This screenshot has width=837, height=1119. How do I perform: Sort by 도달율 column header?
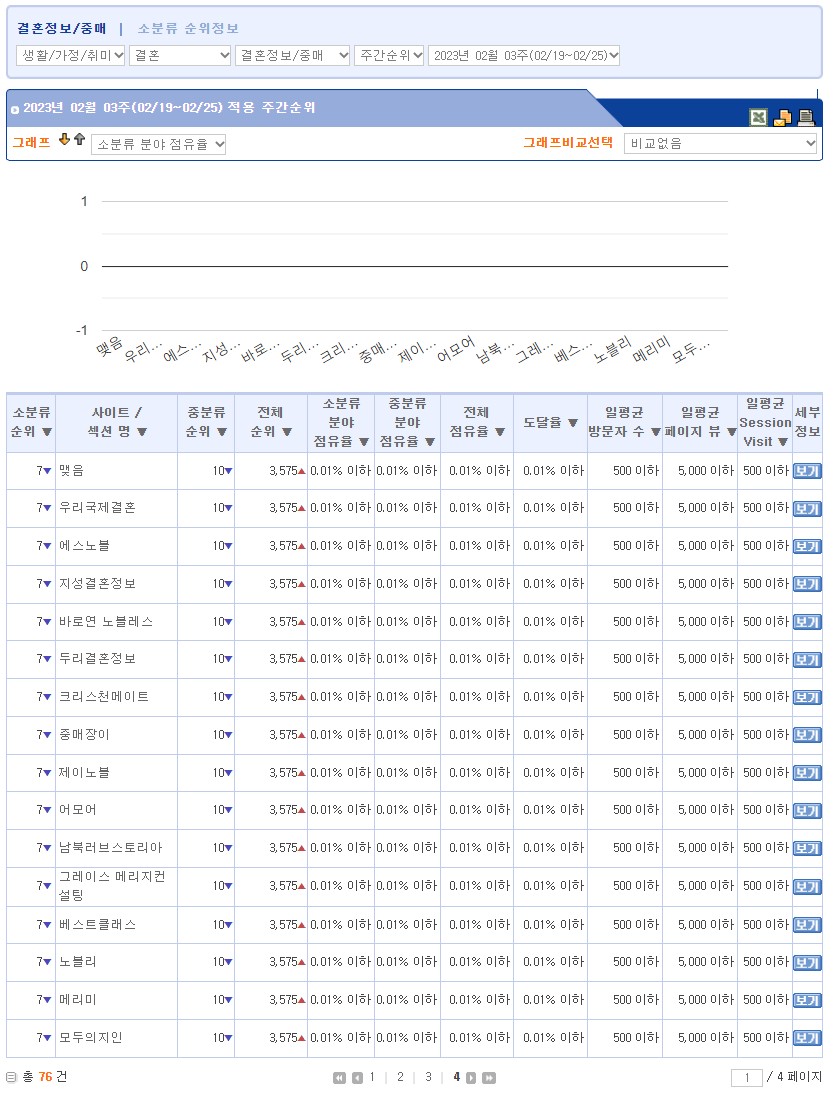pos(550,423)
